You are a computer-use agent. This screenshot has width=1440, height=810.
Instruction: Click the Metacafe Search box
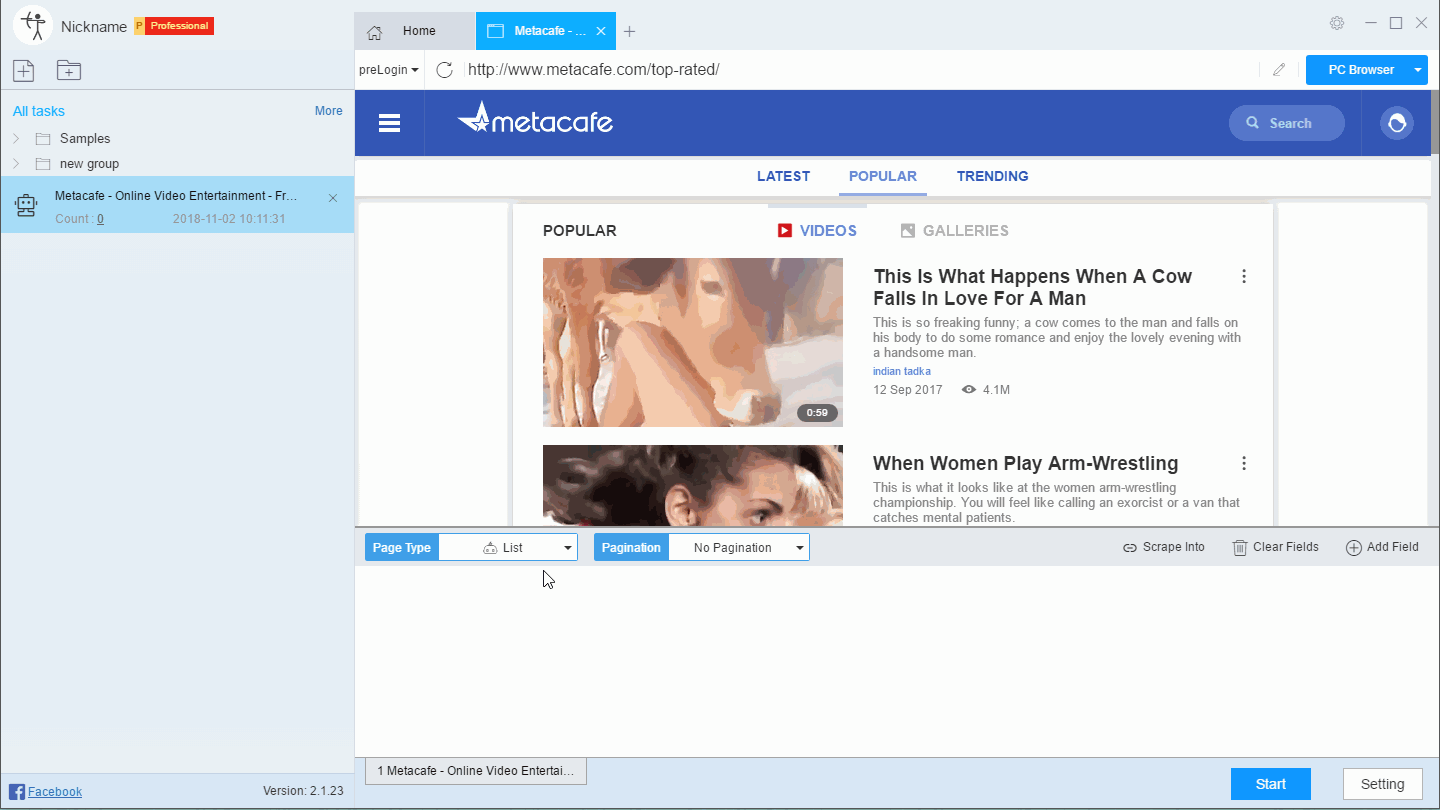coord(1286,123)
